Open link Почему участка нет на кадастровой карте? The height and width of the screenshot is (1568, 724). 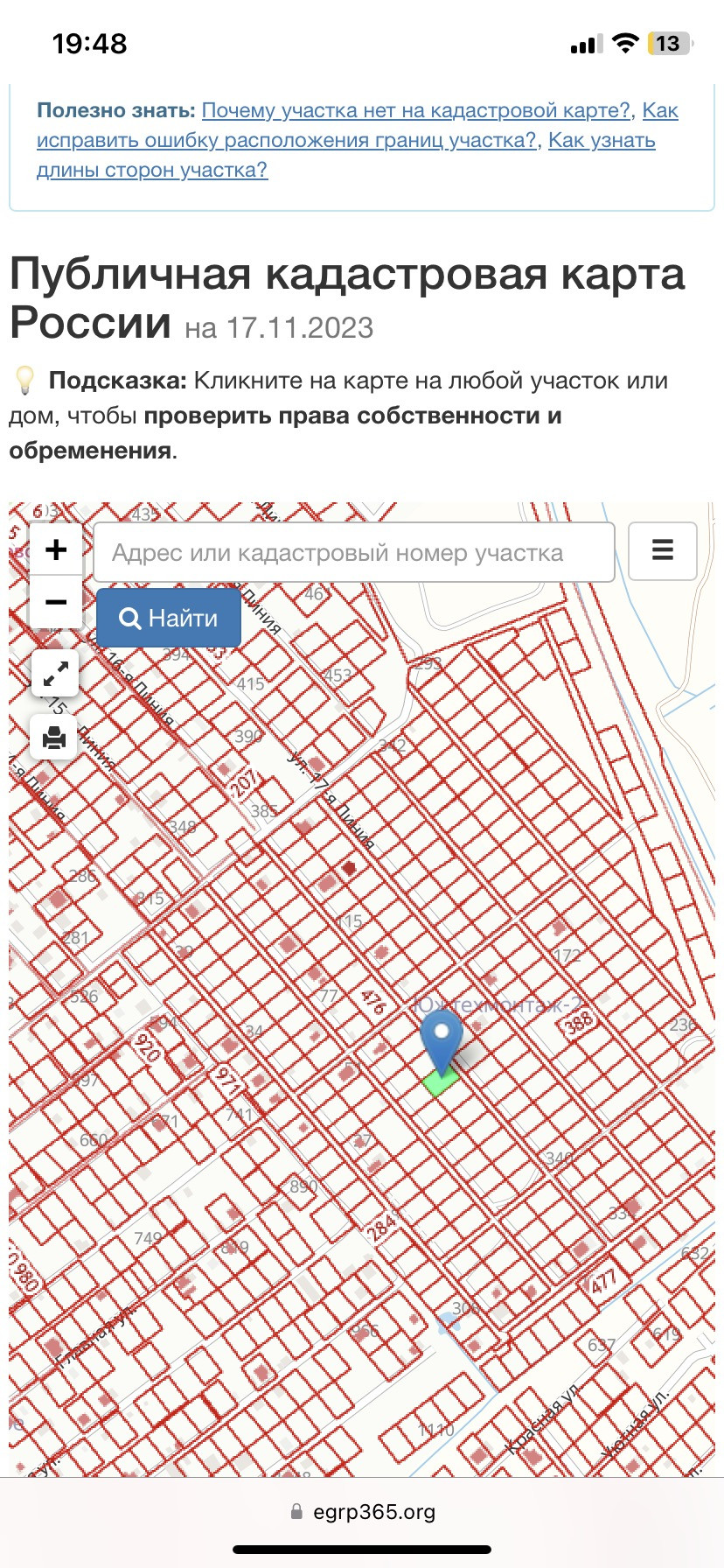click(415, 110)
